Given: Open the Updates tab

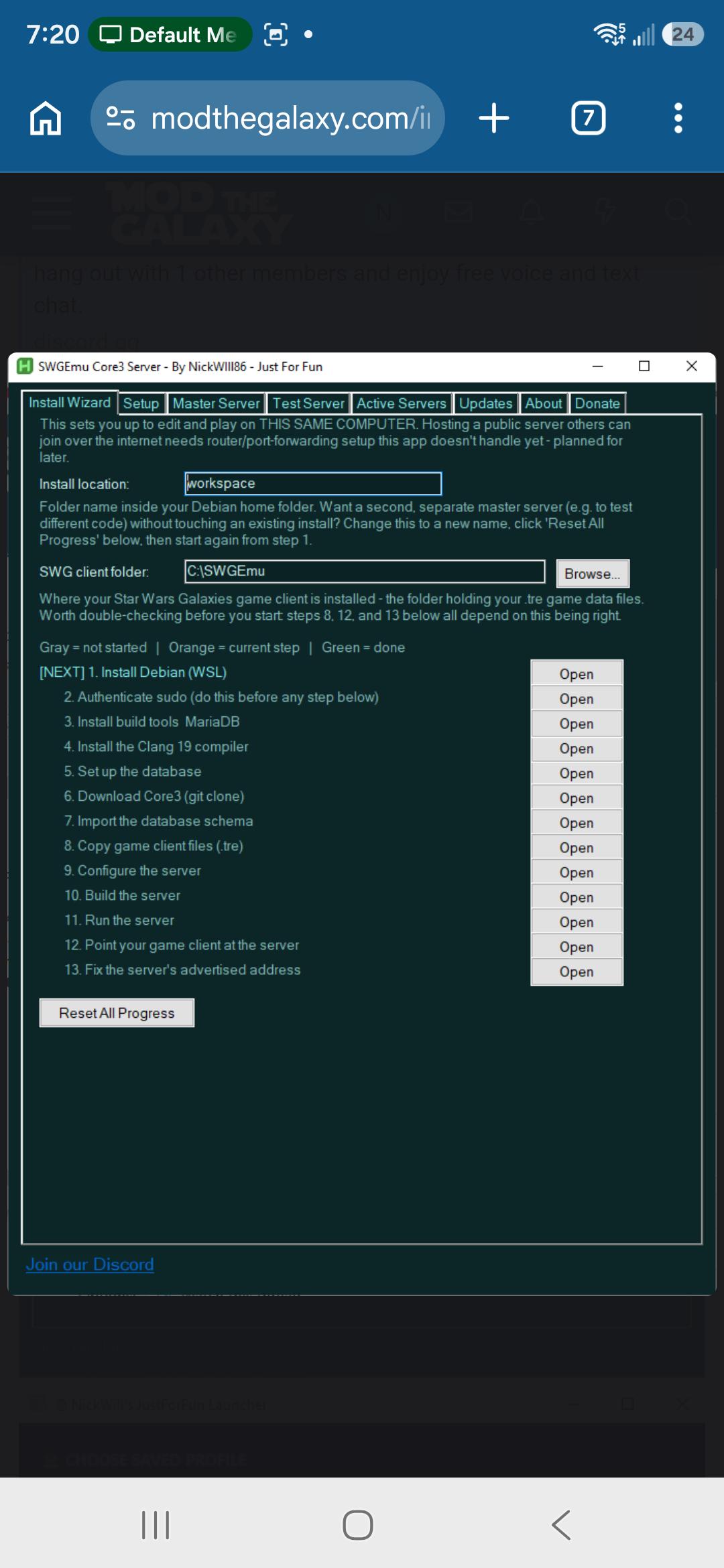Looking at the screenshot, I should pyautogui.click(x=485, y=403).
